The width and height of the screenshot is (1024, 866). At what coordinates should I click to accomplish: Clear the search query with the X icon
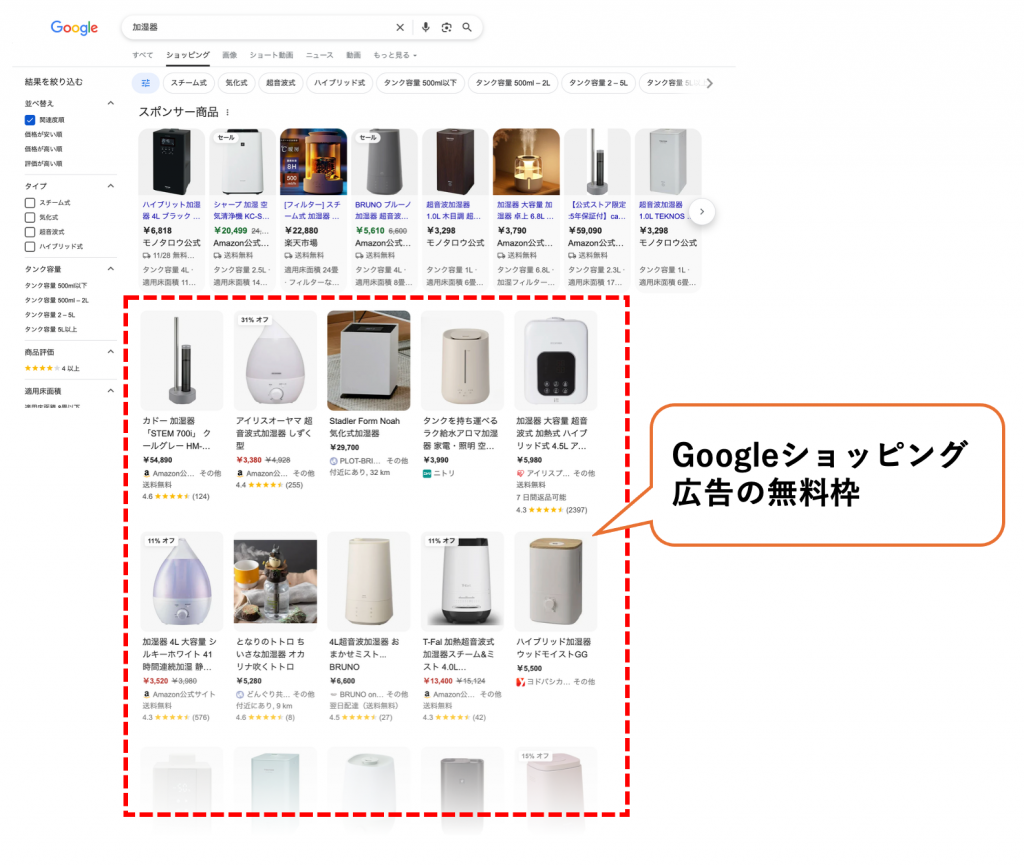tap(400, 27)
